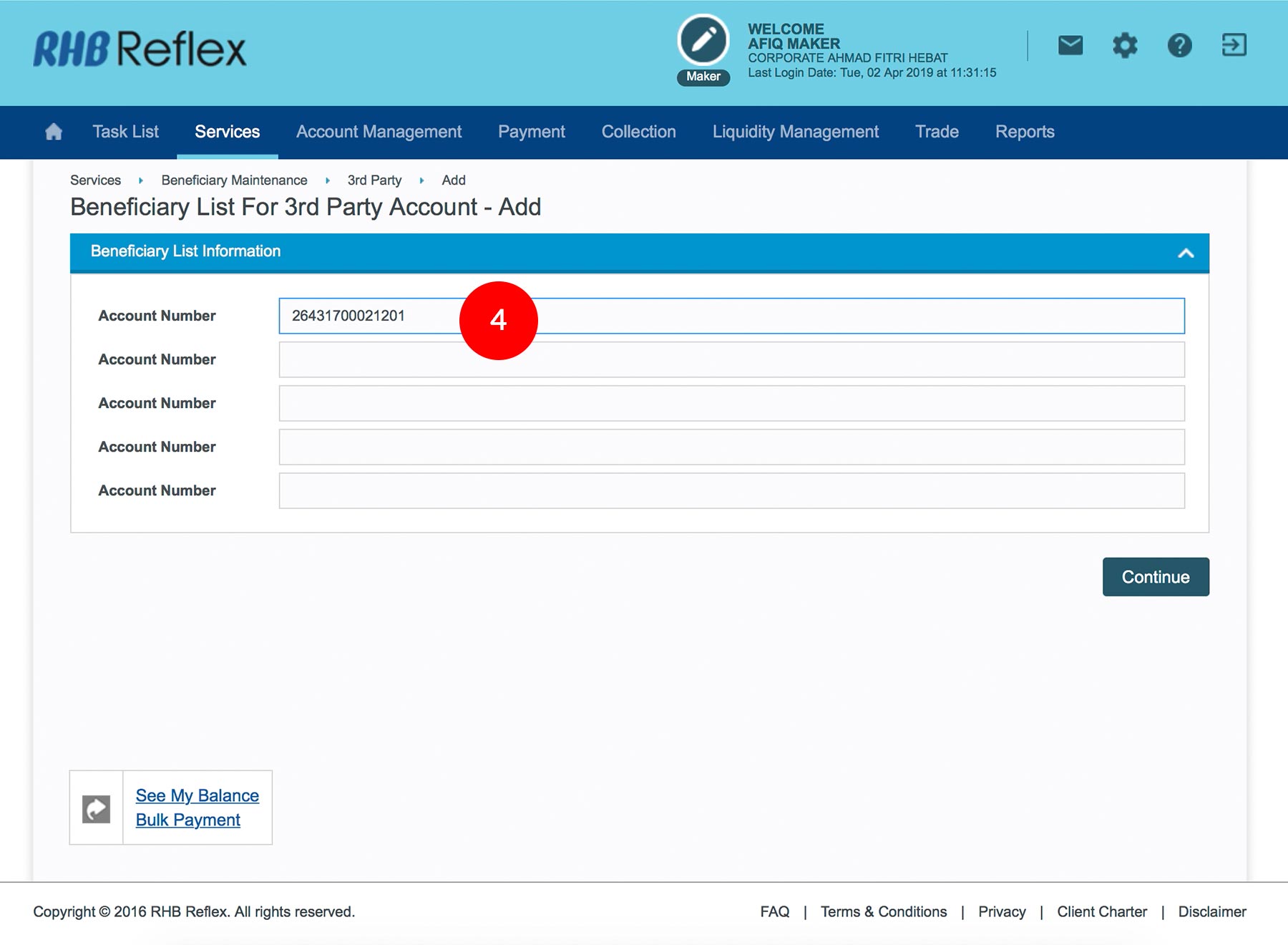Click Beneficiary Maintenance in breadcrumb
This screenshot has height=945, width=1288.
point(234,180)
